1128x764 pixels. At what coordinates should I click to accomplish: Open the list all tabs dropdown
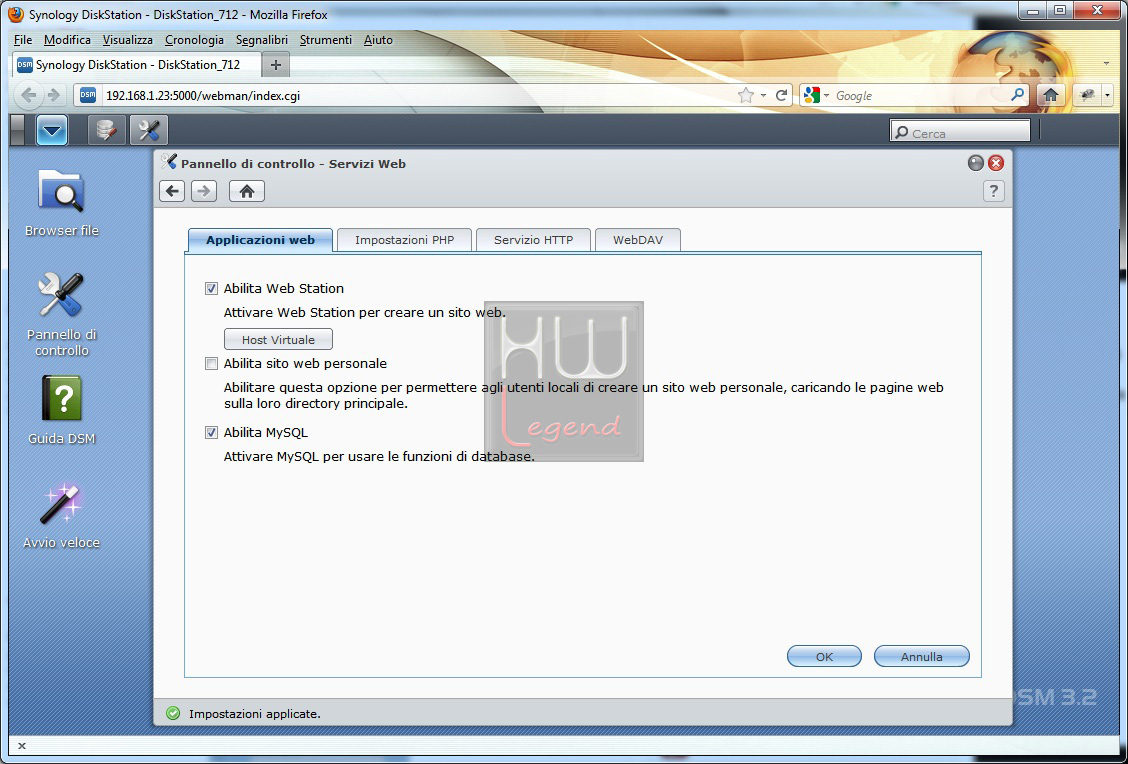click(1106, 64)
